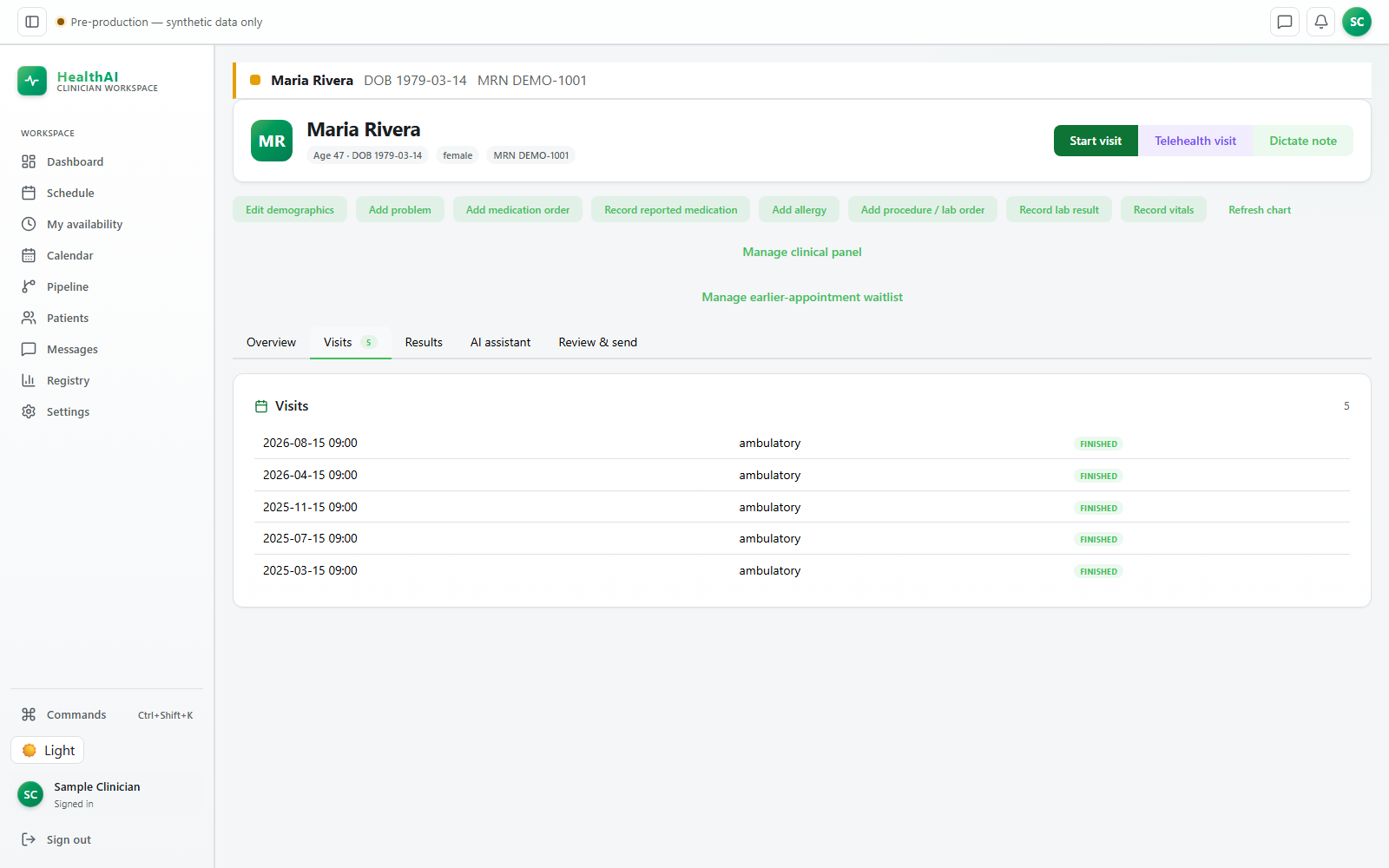
Task: Click Refresh chart
Action: (1260, 209)
